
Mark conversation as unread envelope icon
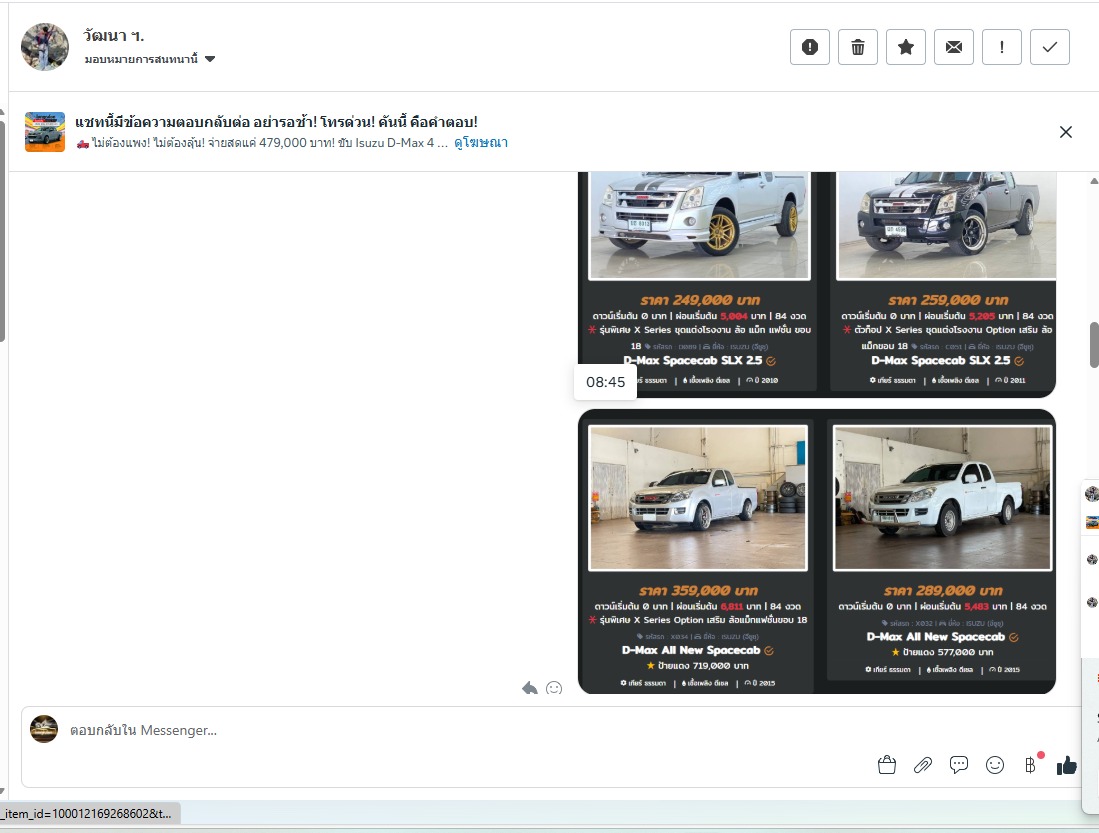pyautogui.click(x=954, y=47)
